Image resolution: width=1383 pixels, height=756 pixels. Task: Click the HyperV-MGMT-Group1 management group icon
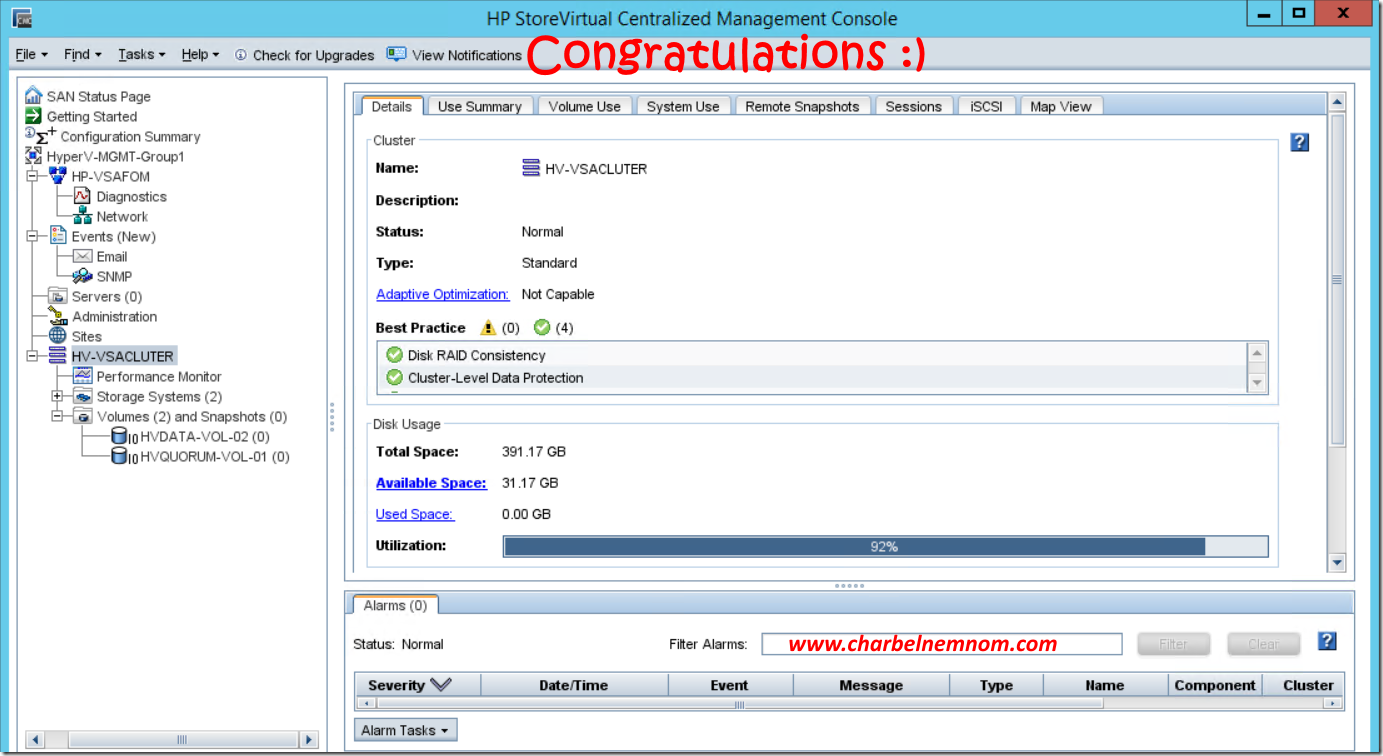pyautogui.click(x=33, y=156)
